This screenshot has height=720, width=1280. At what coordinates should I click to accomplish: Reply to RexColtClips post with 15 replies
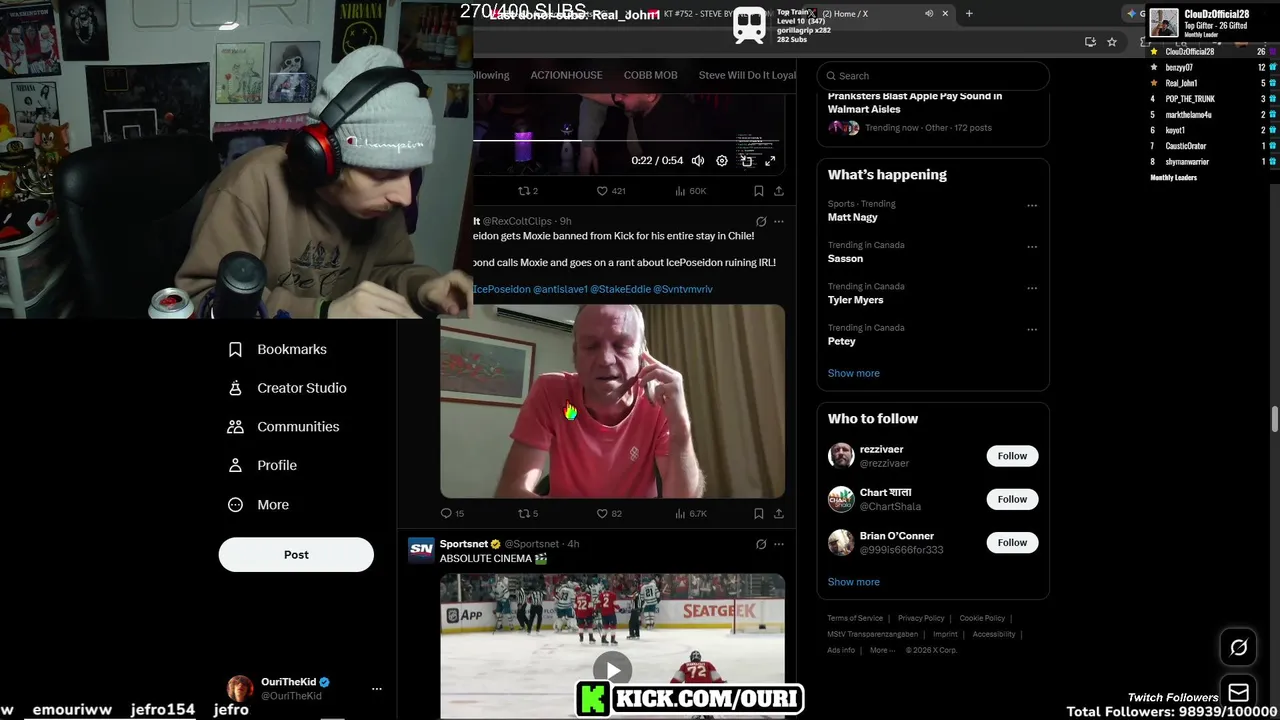pos(452,513)
